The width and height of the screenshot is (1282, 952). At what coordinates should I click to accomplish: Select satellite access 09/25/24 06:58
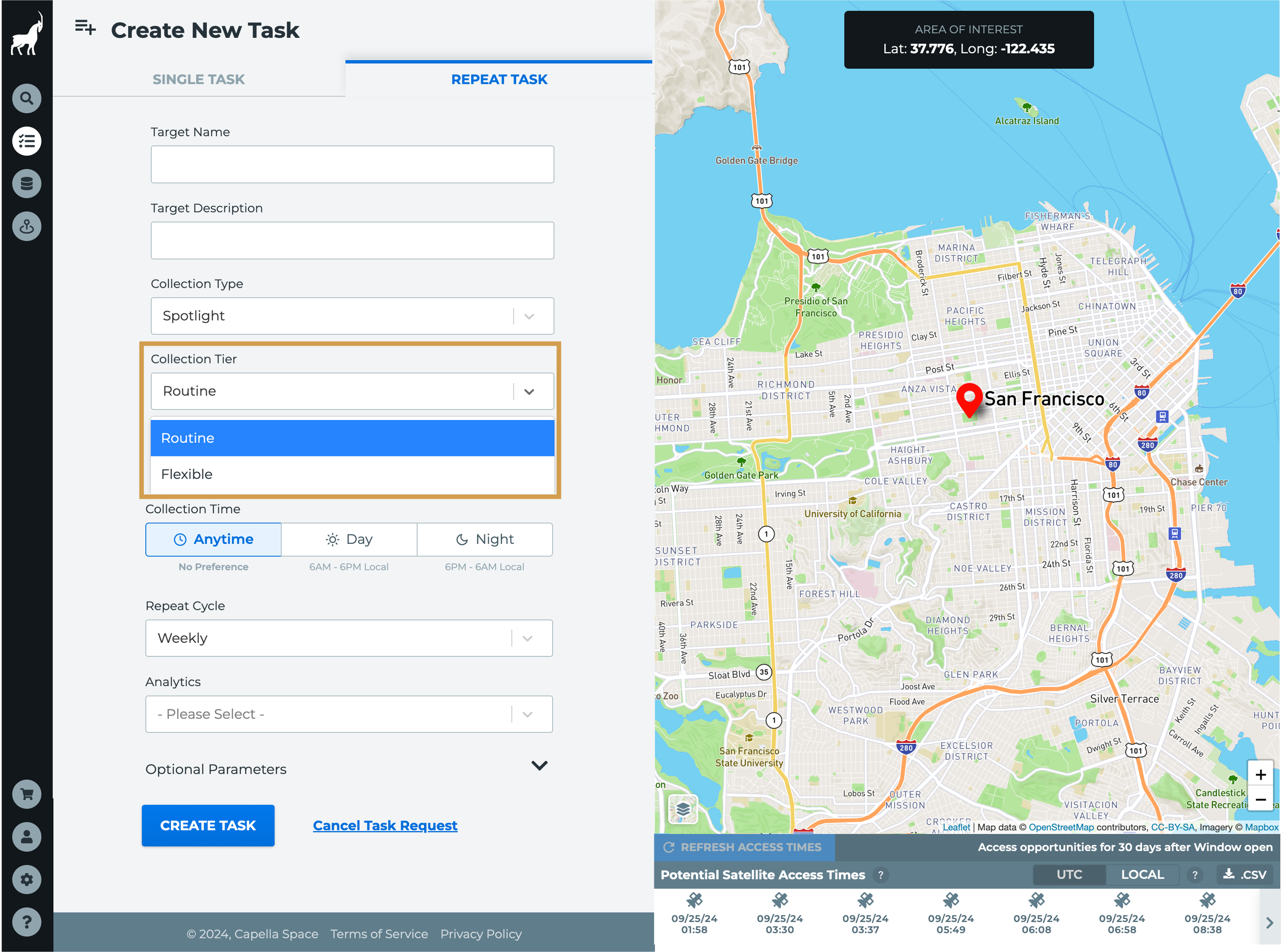point(1122,914)
